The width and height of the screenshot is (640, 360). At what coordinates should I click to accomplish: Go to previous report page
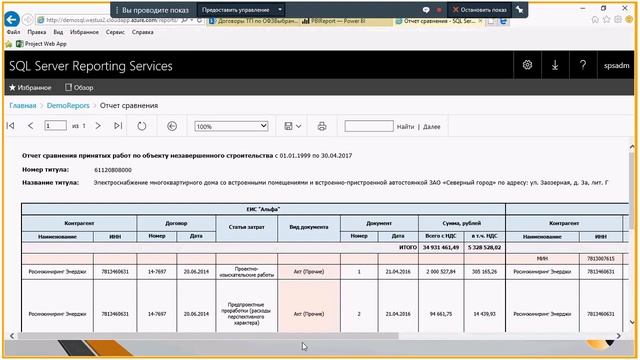(x=31, y=126)
